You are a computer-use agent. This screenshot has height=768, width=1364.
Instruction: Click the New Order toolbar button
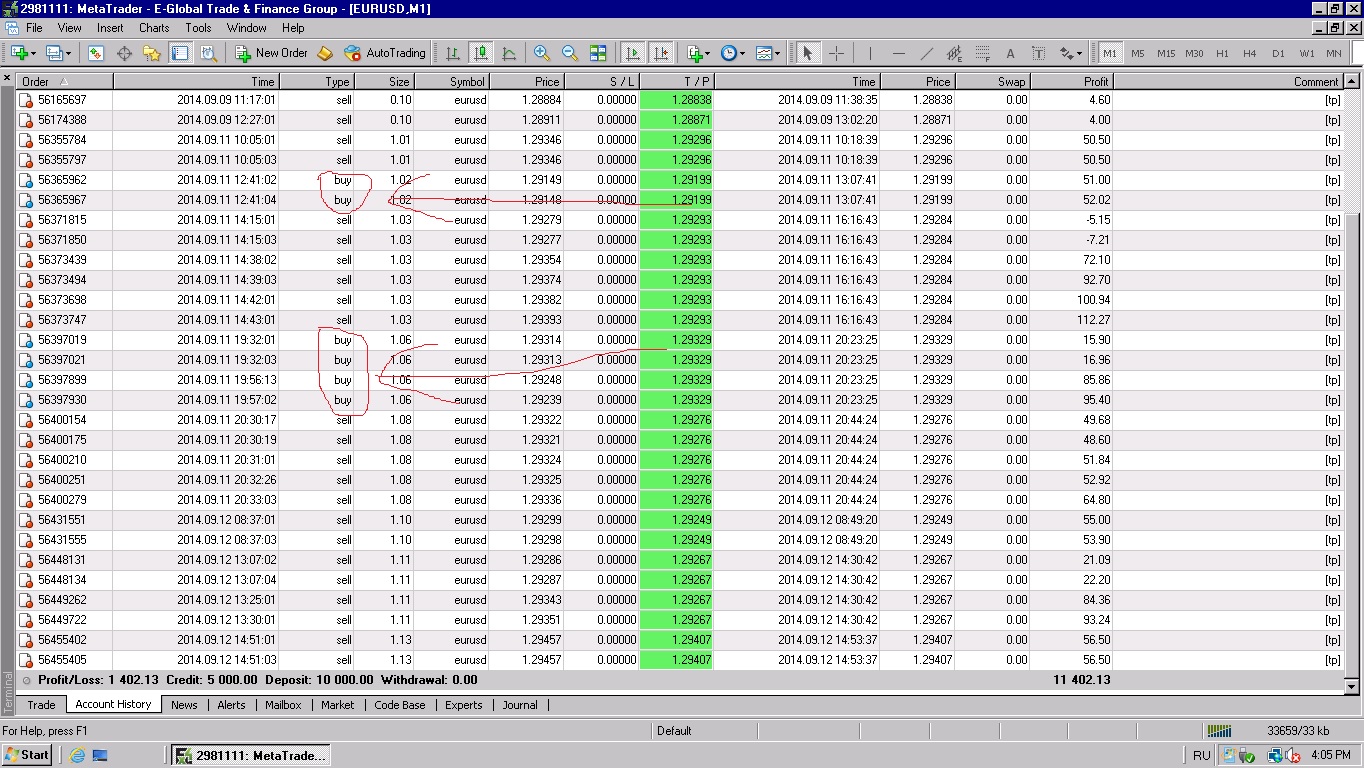(x=271, y=53)
